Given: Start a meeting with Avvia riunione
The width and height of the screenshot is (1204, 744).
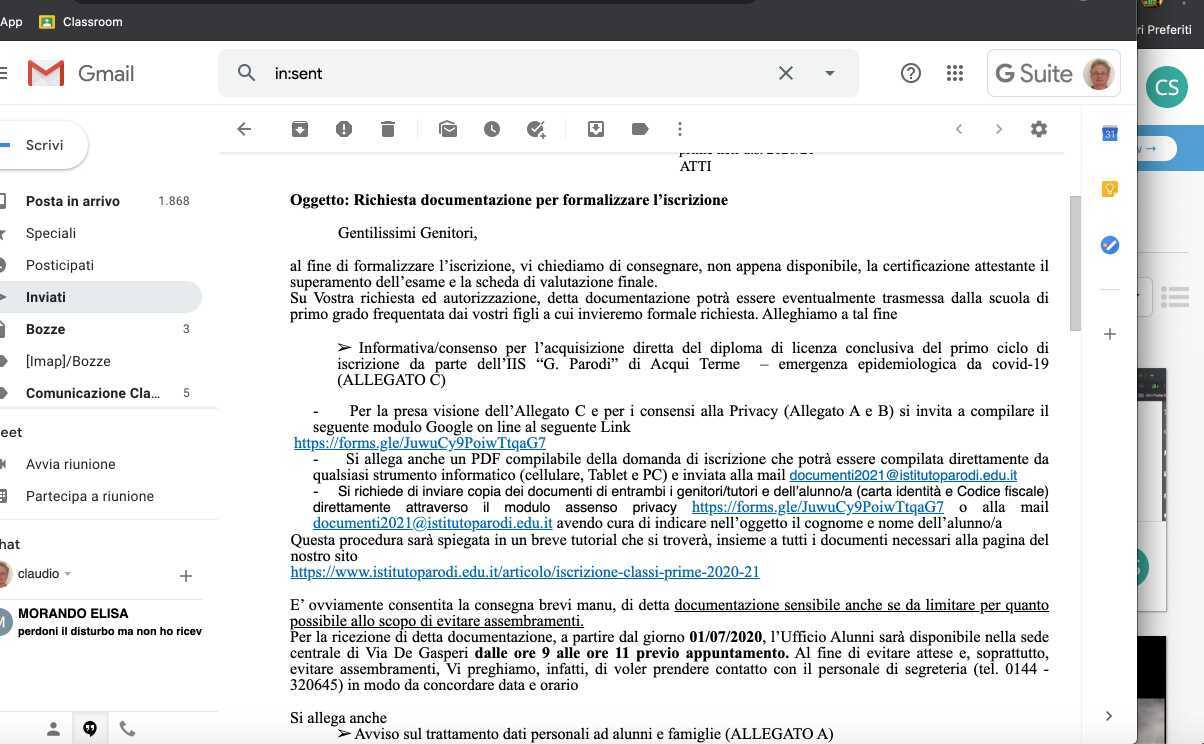Looking at the screenshot, I should click(x=70, y=464).
